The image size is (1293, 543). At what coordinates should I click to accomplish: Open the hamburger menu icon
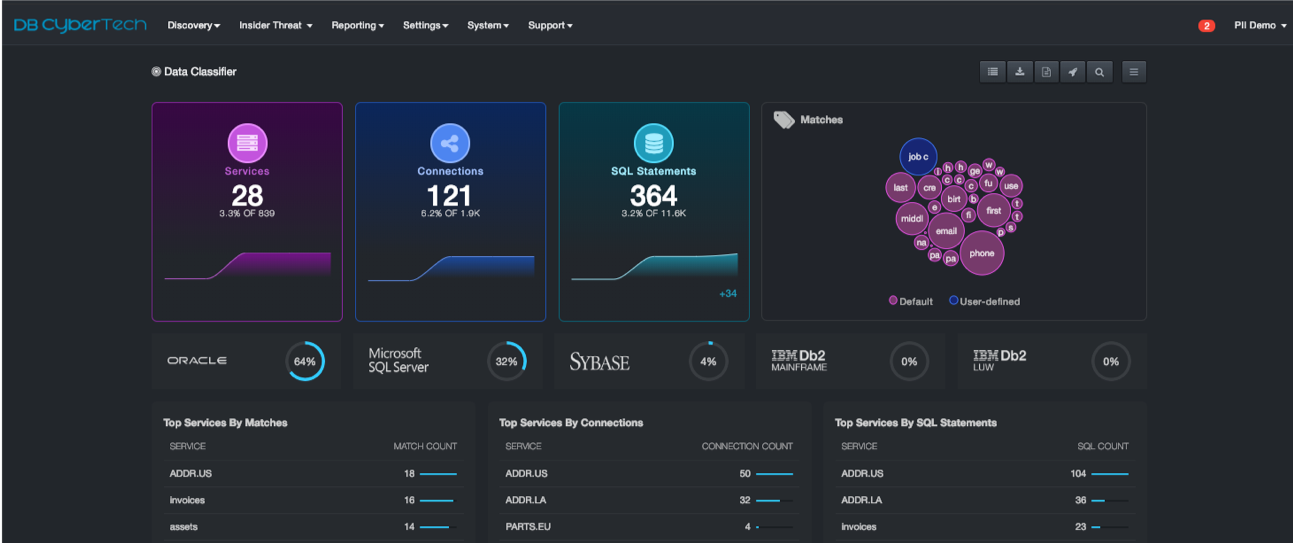tap(1133, 72)
